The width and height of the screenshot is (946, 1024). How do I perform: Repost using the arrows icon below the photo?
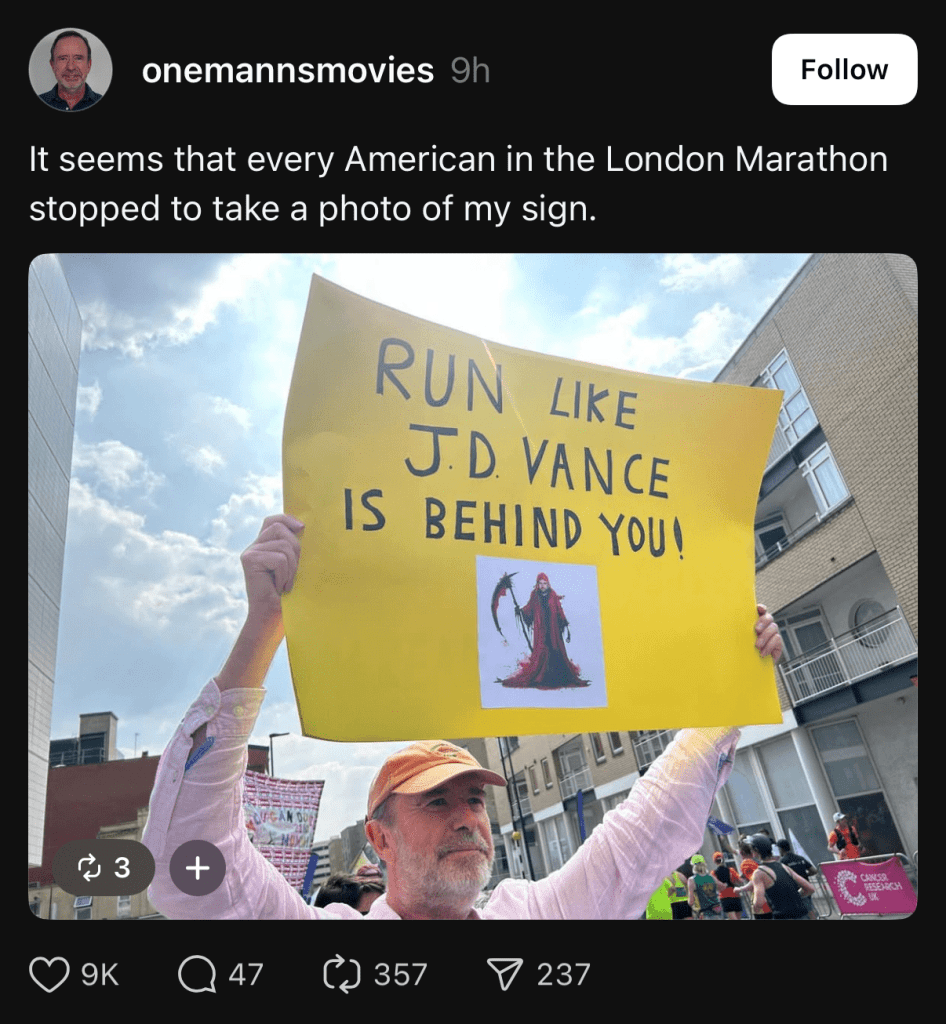click(x=342, y=974)
